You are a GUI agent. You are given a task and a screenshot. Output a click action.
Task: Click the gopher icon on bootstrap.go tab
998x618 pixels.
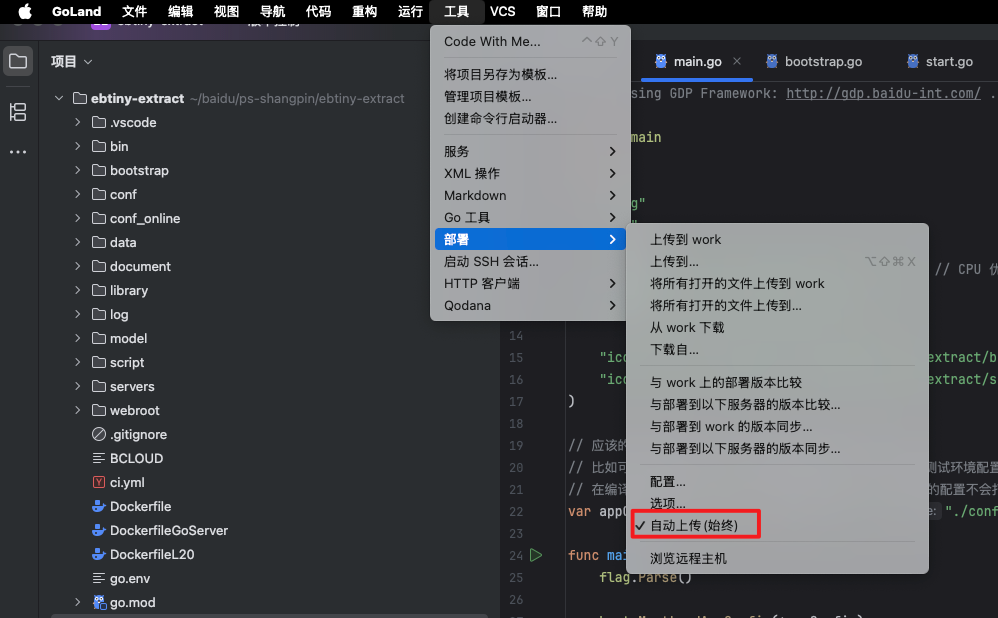(771, 61)
